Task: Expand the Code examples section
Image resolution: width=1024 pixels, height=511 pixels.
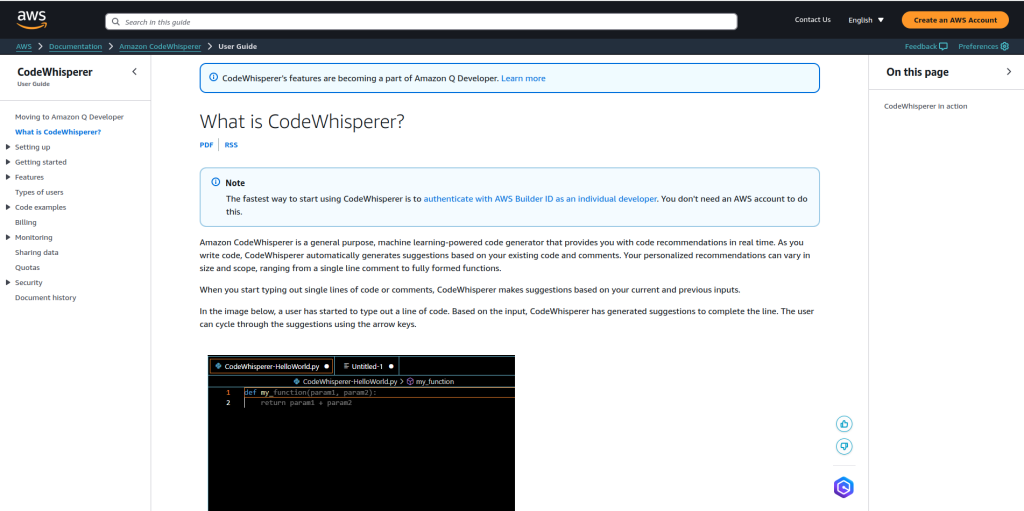Action: click(9, 207)
